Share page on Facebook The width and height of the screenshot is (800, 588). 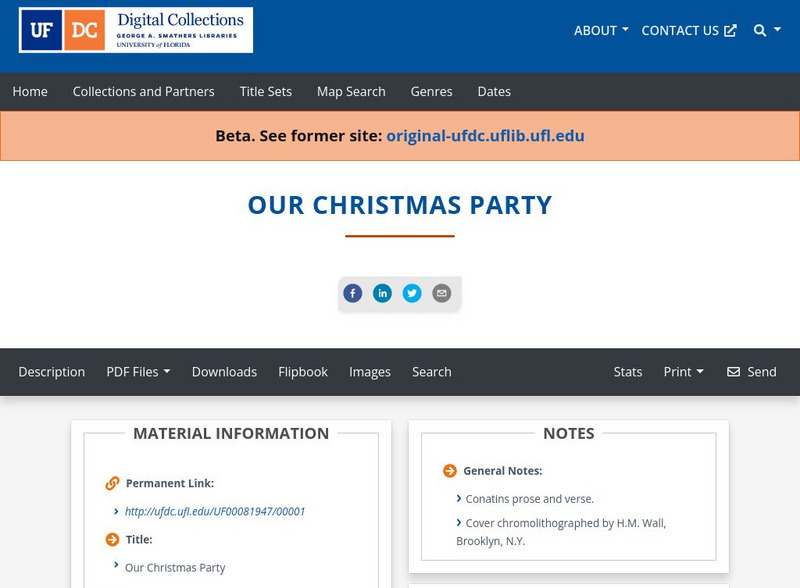click(352, 293)
